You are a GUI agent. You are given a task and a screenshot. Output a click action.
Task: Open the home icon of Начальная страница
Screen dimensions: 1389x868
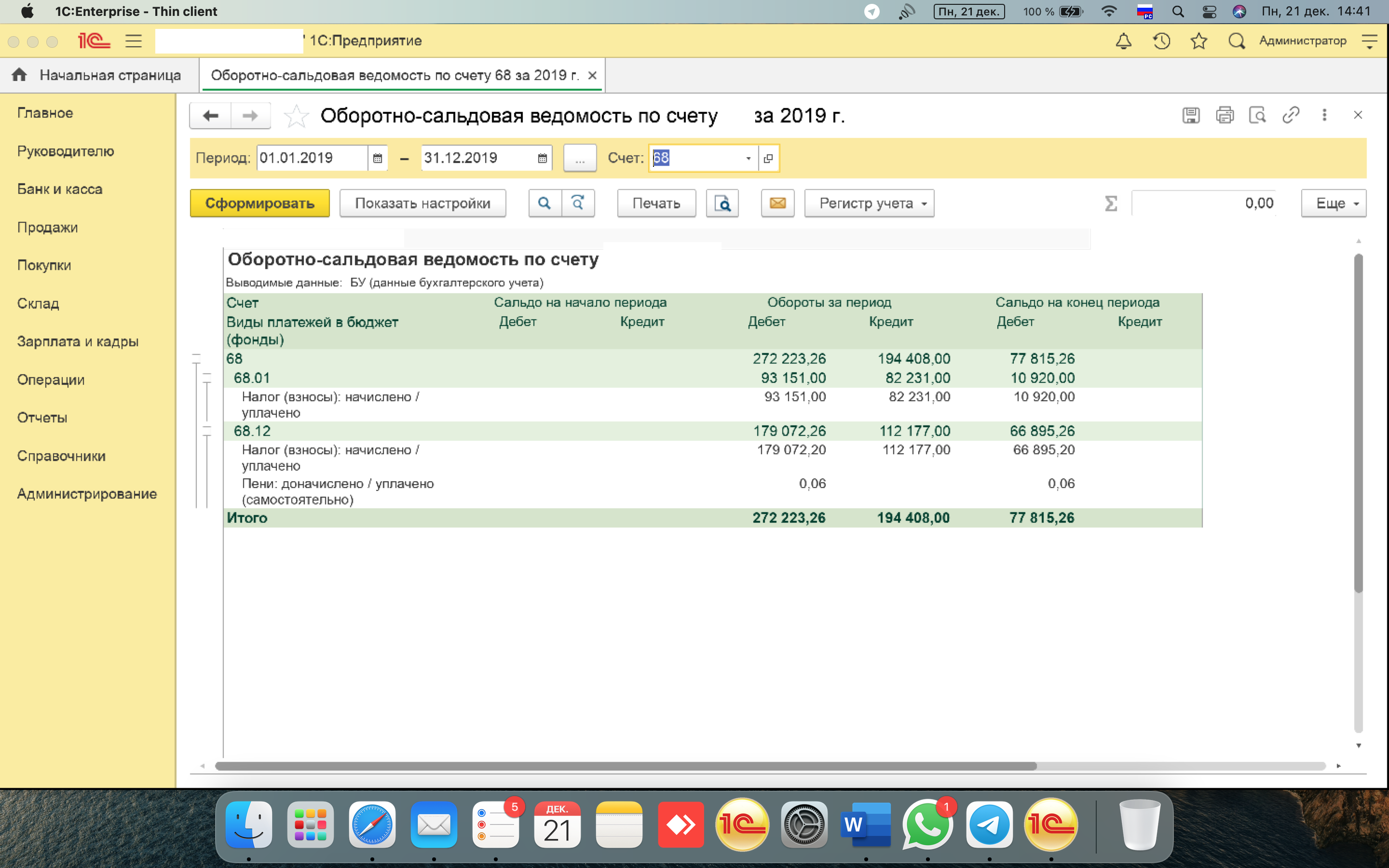click(19, 75)
